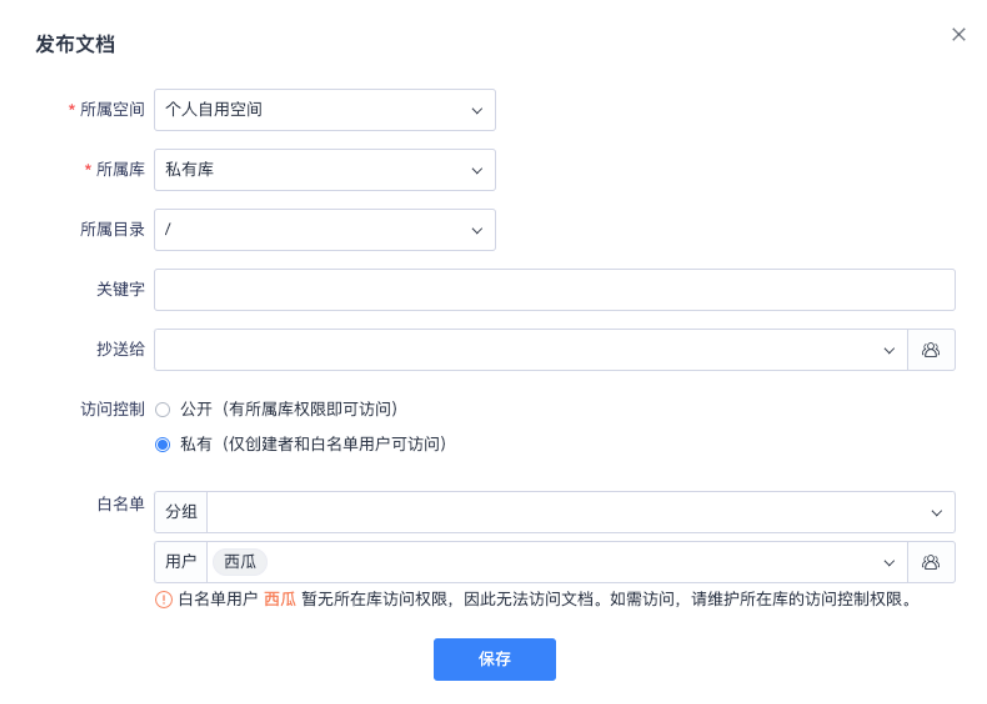Click the orange 西瓜 link in warning
This screenshot has width=987, height=704.
(x=279, y=599)
